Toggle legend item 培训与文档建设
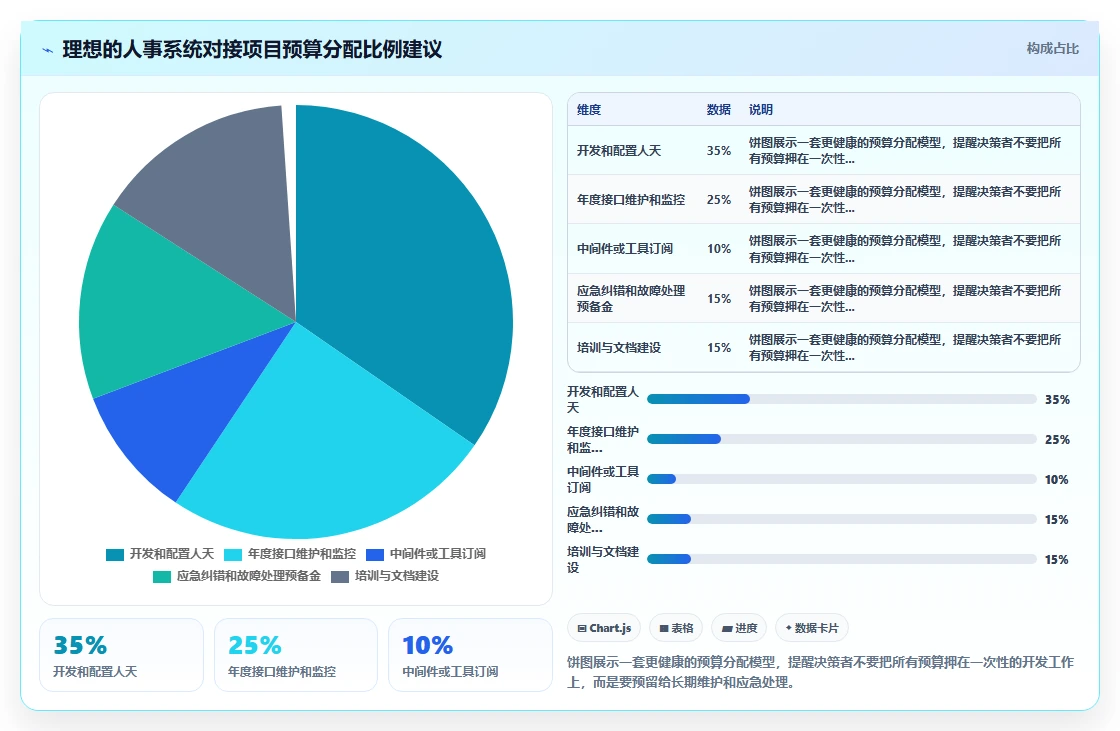 click(385, 576)
